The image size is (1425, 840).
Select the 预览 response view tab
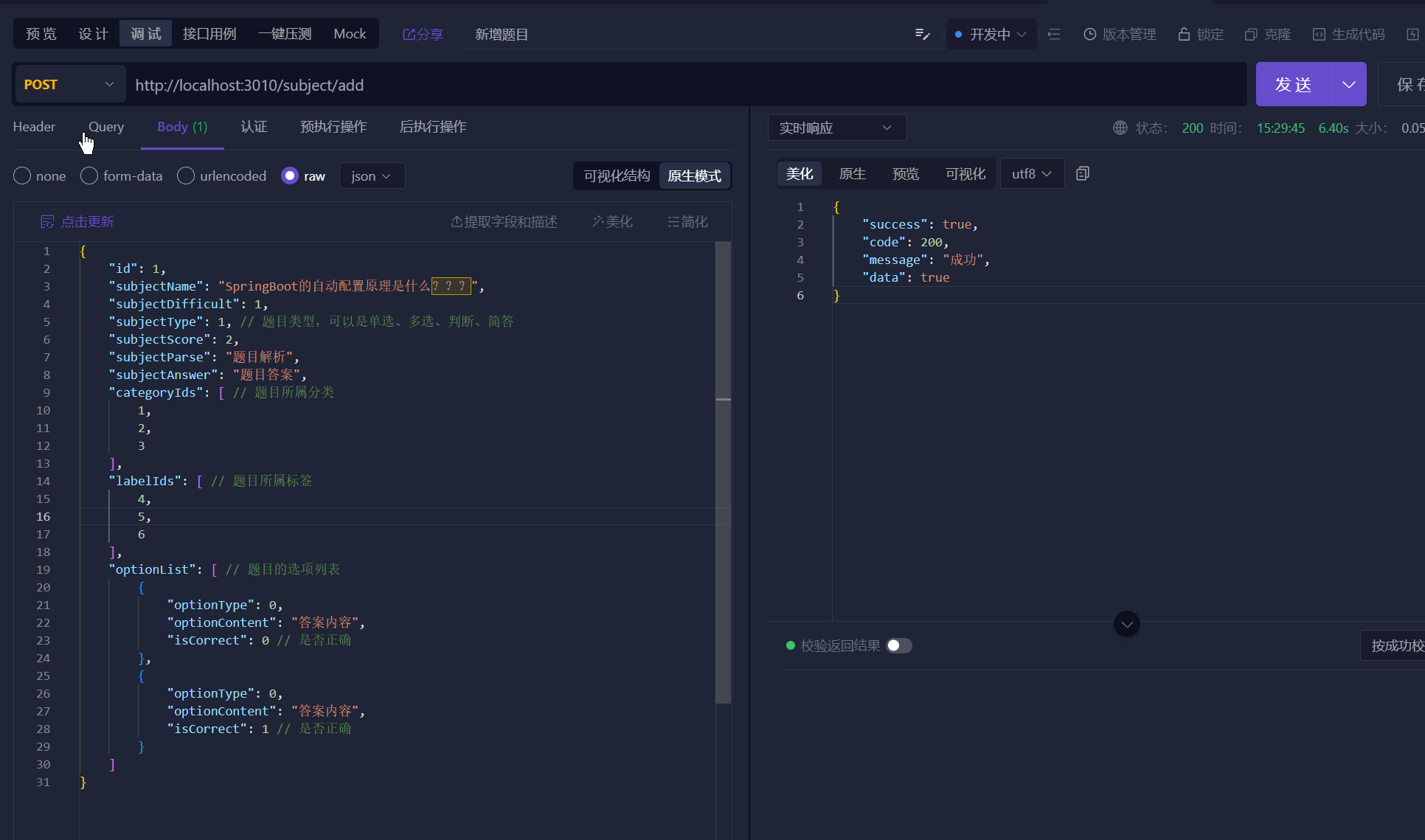906,173
